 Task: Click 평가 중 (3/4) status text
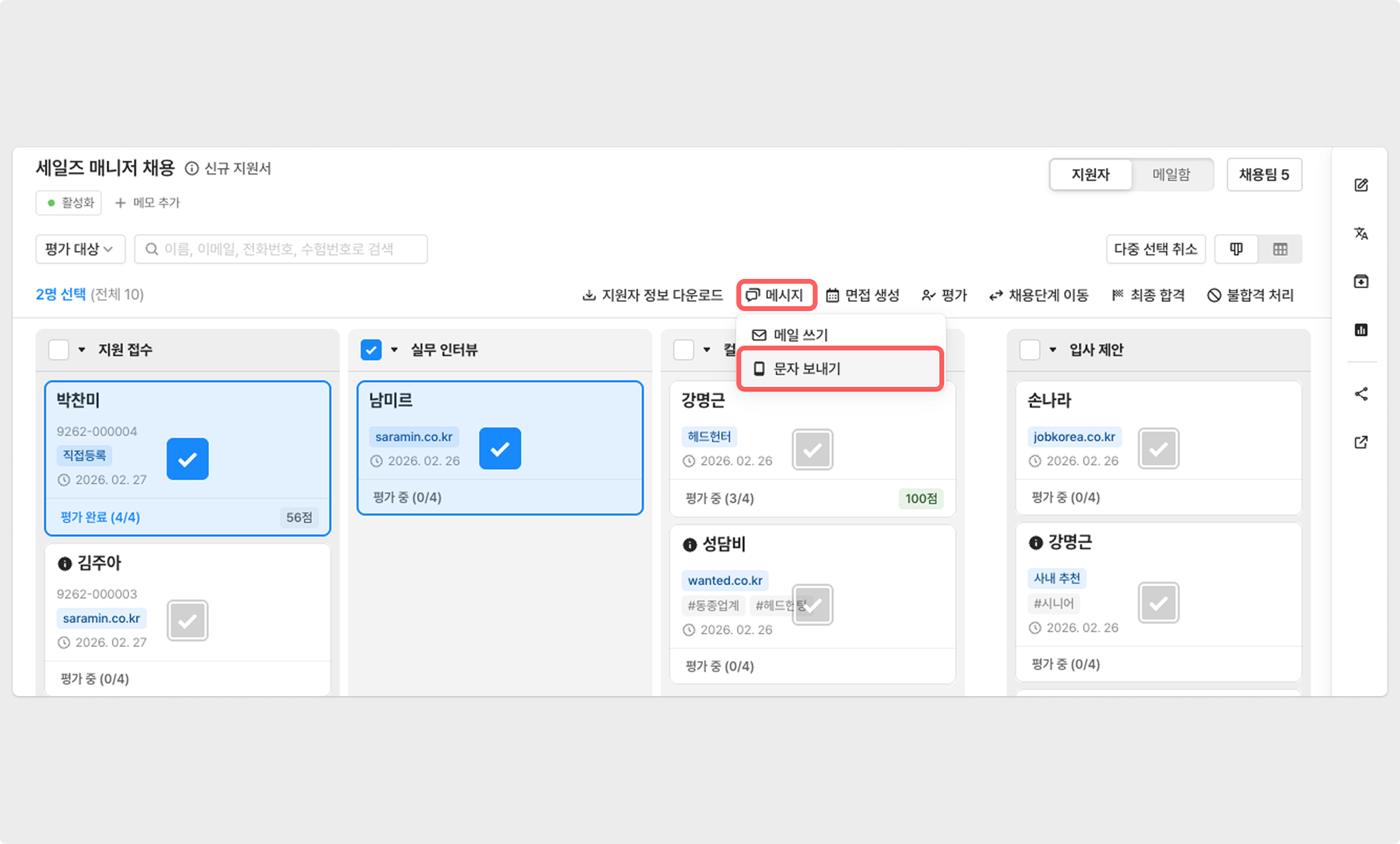(x=719, y=498)
